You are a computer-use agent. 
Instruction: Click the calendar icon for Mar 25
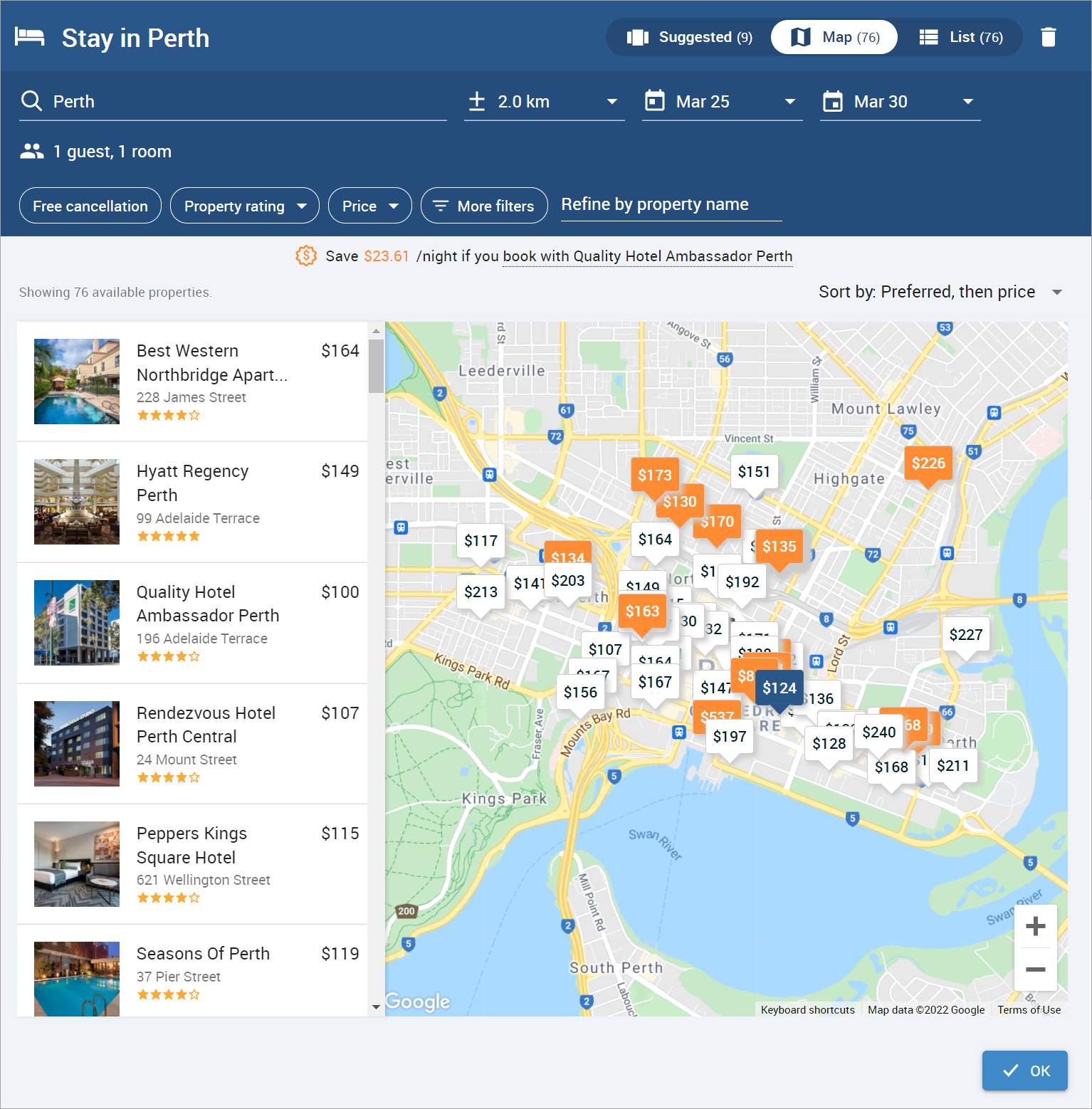click(654, 101)
